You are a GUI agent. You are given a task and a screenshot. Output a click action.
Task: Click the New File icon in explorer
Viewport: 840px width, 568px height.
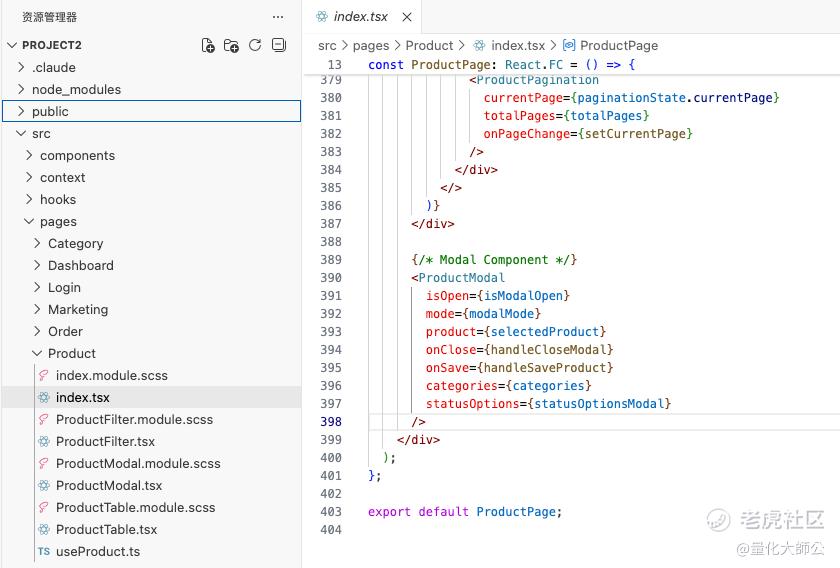click(x=208, y=45)
